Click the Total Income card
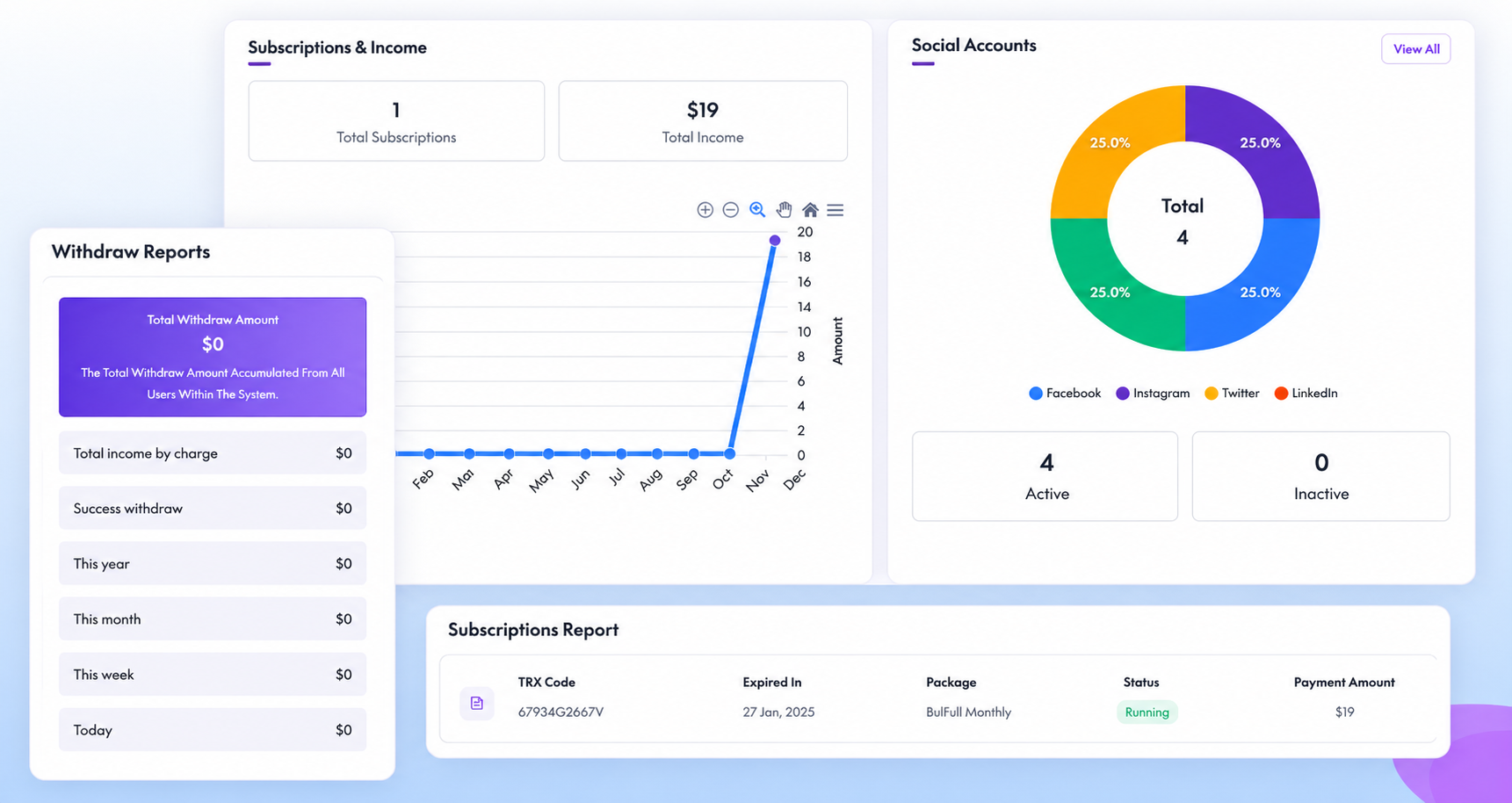Image resolution: width=1512 pixels, height=803 pixels. point(703,121)
